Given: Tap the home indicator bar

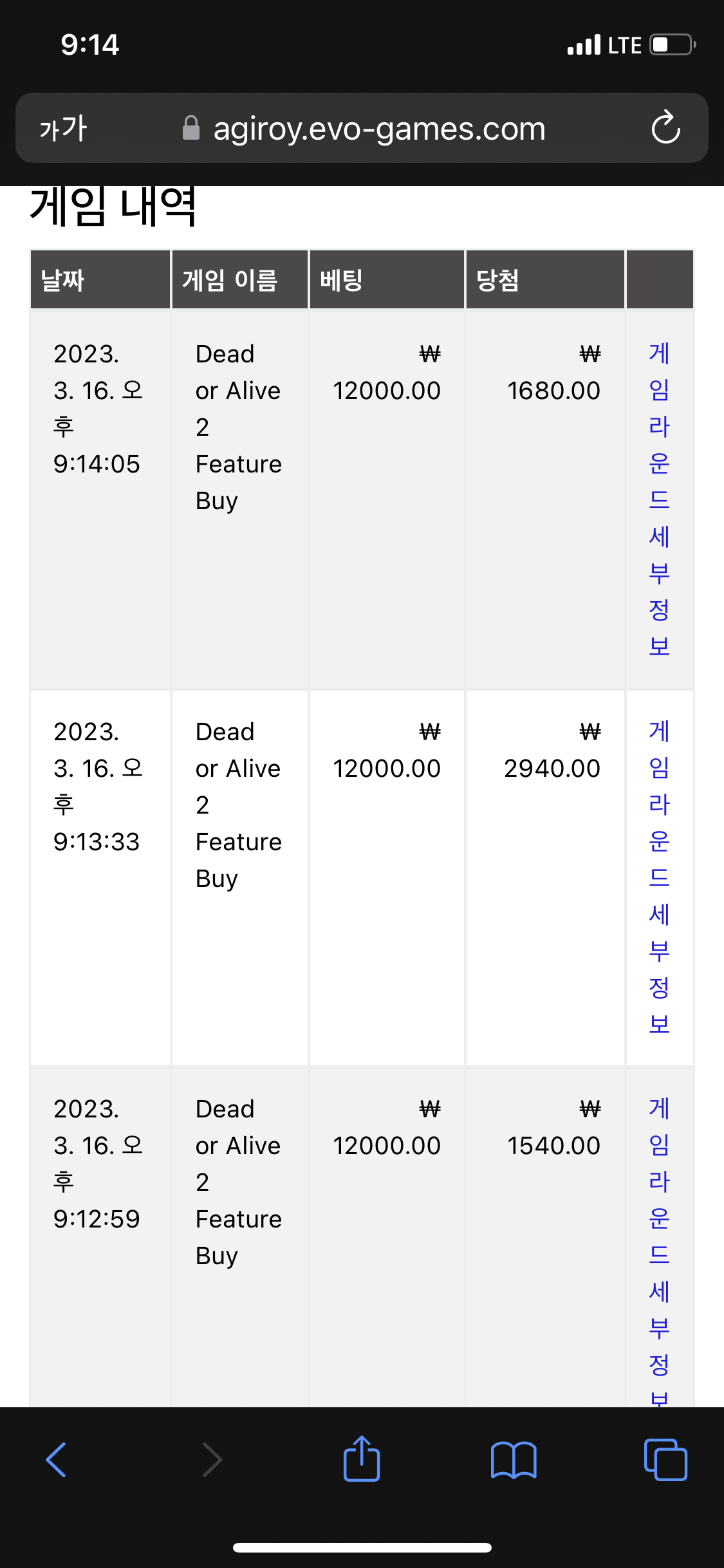Looking at the screenshot, I should [362, 1547].
